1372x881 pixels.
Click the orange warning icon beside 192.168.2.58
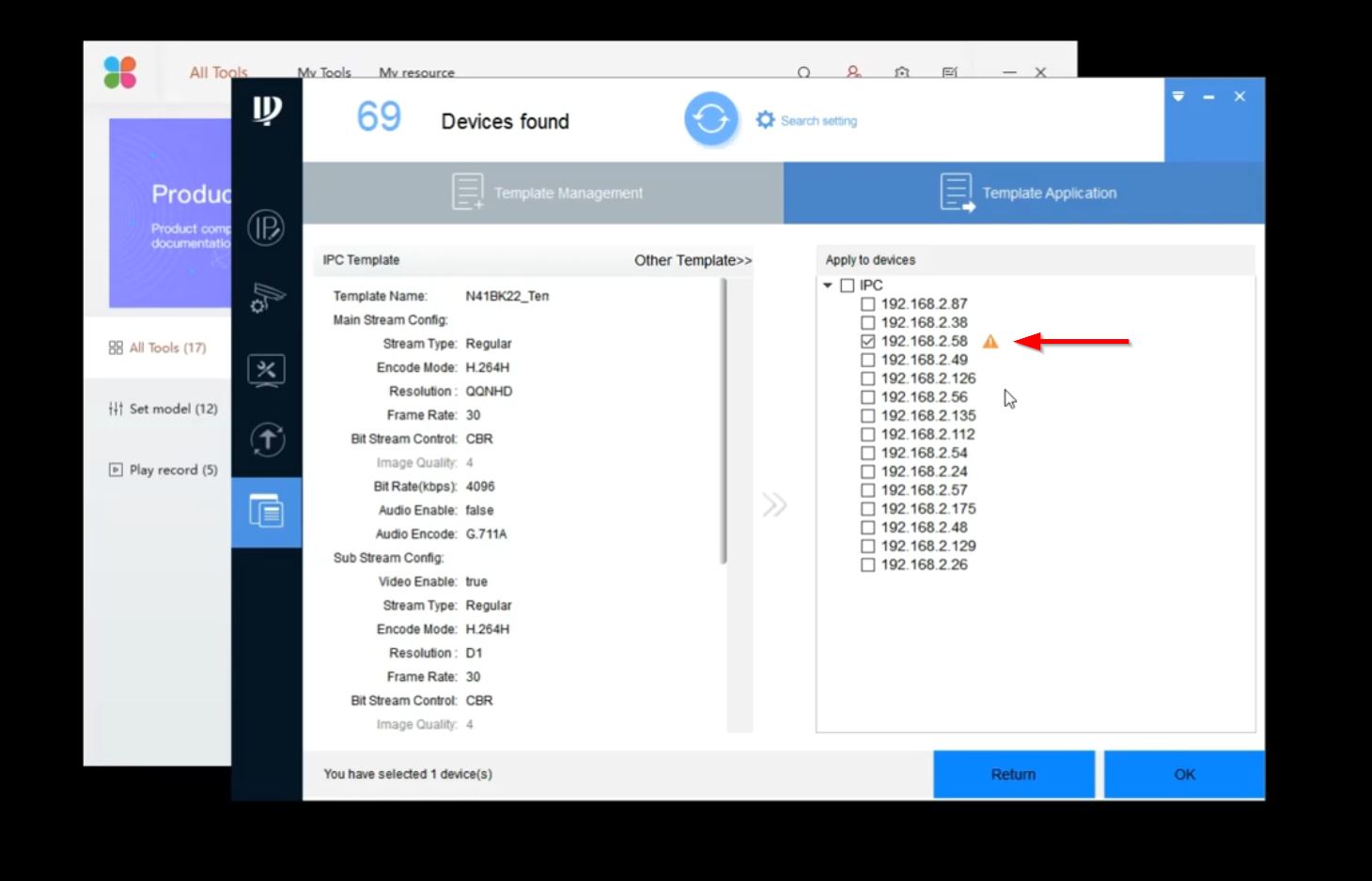point(990,342)
